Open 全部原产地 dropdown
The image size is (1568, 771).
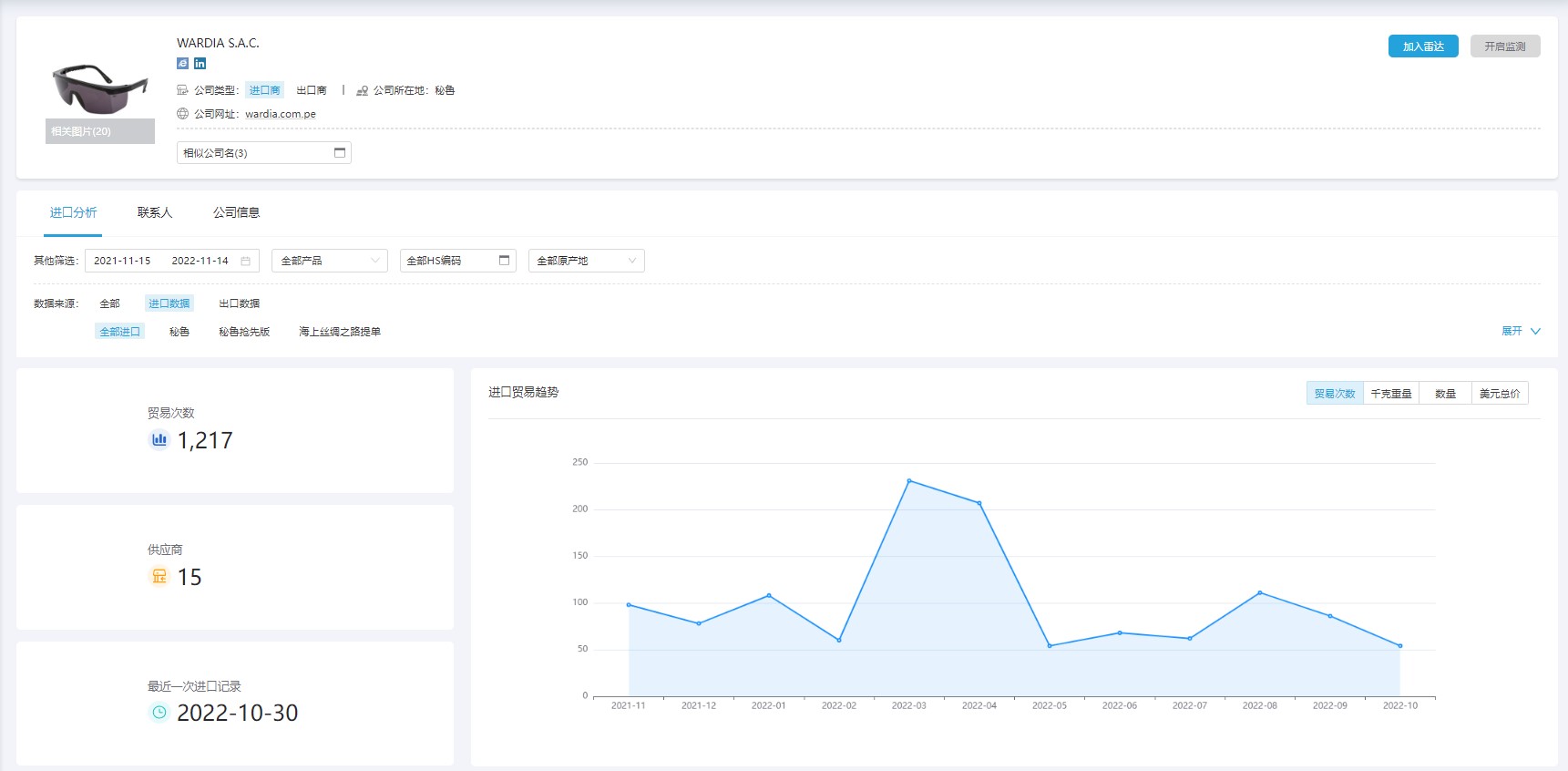587,261
